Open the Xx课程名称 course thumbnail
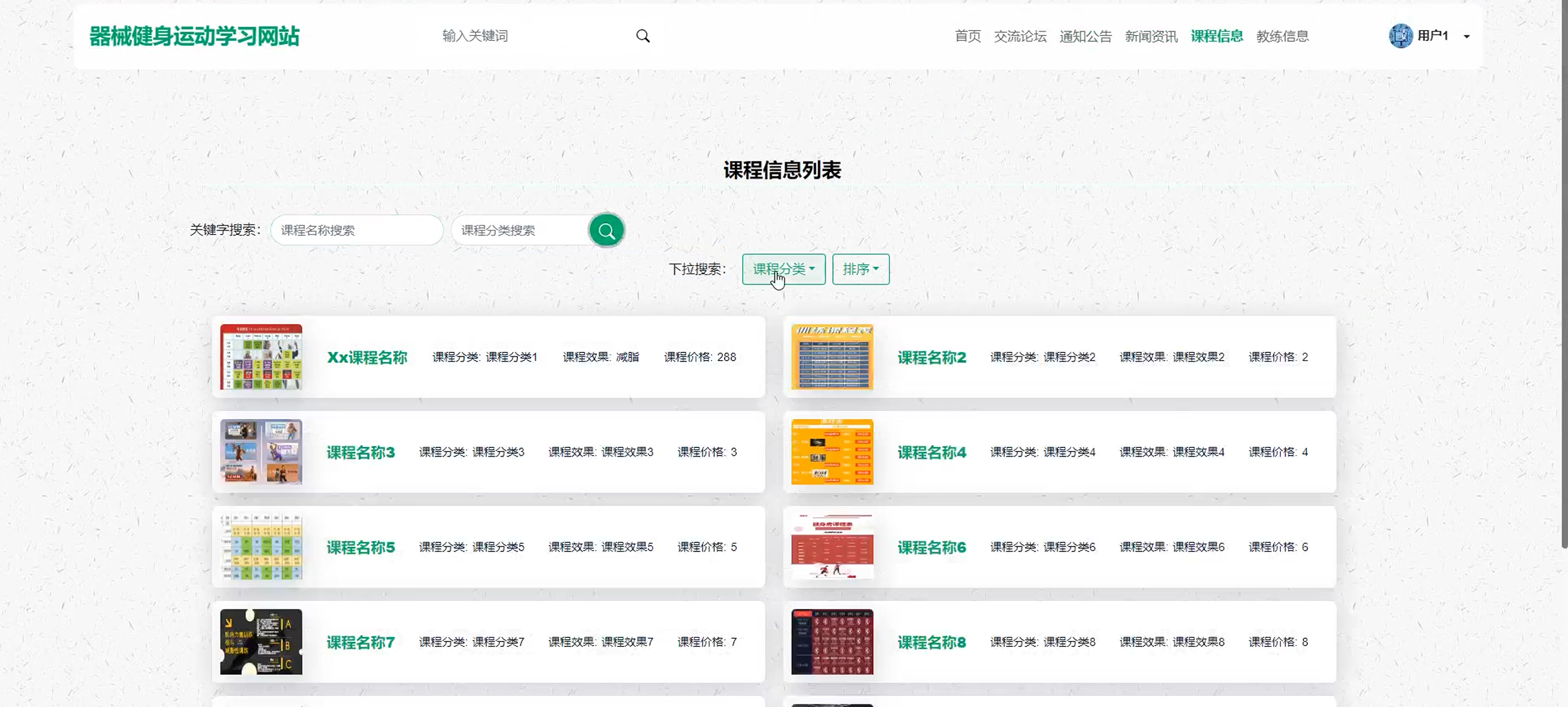This screenshot has height=707, width=1568. point(261,357)
